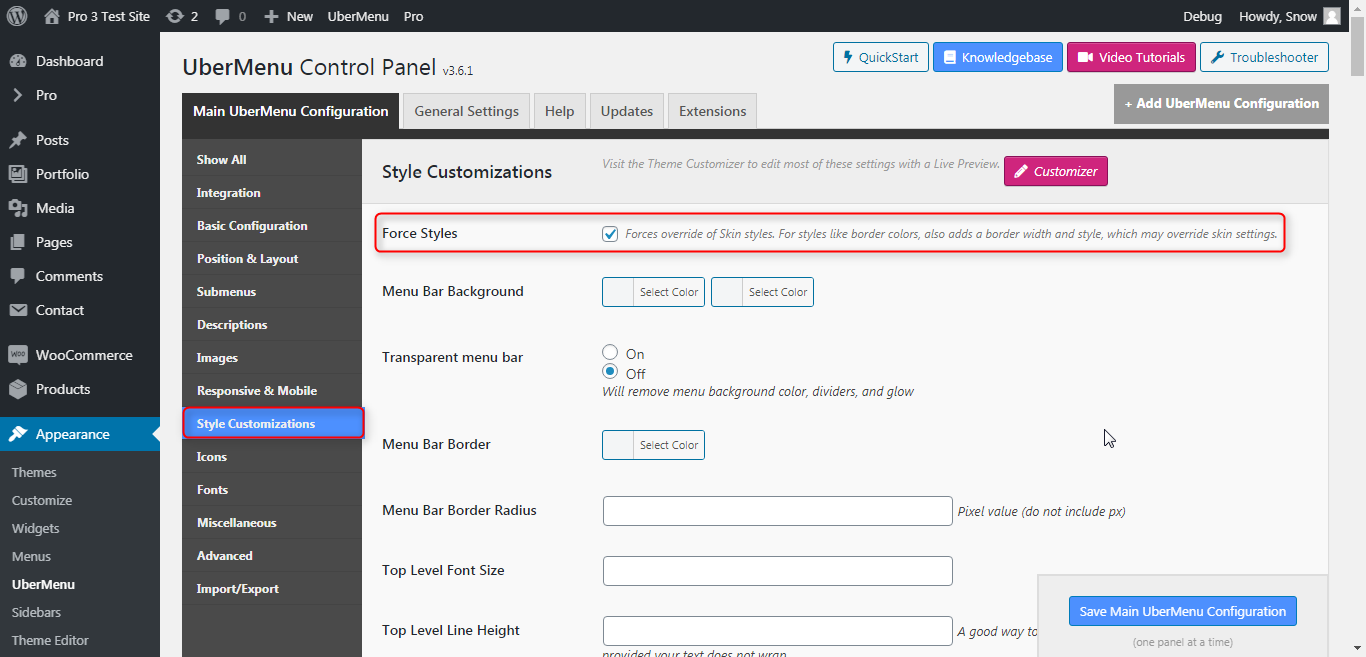Click the user avatar next to Howdy, Snow
This screenshot has width=1366, height=657.
pos(1331,16)
